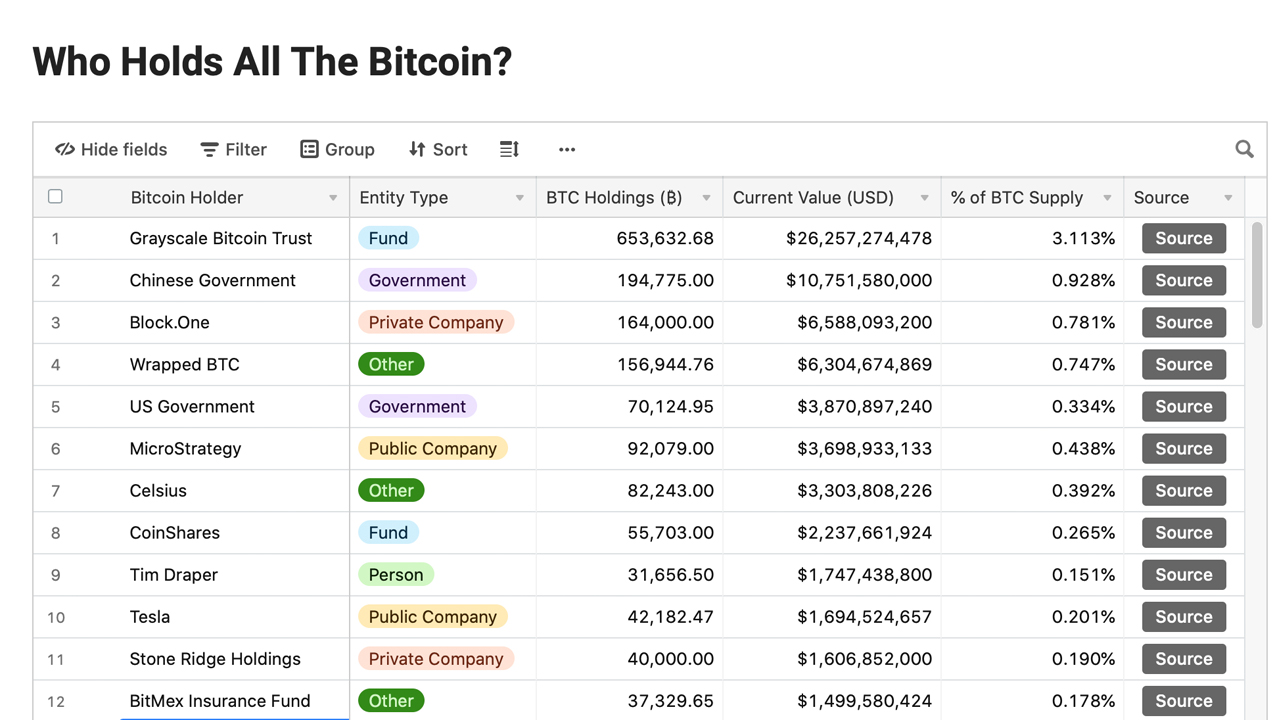The width and height of the screenshot is (1280, 720).
Task: Click the Chinese Government holder cell
Action: 212,280
